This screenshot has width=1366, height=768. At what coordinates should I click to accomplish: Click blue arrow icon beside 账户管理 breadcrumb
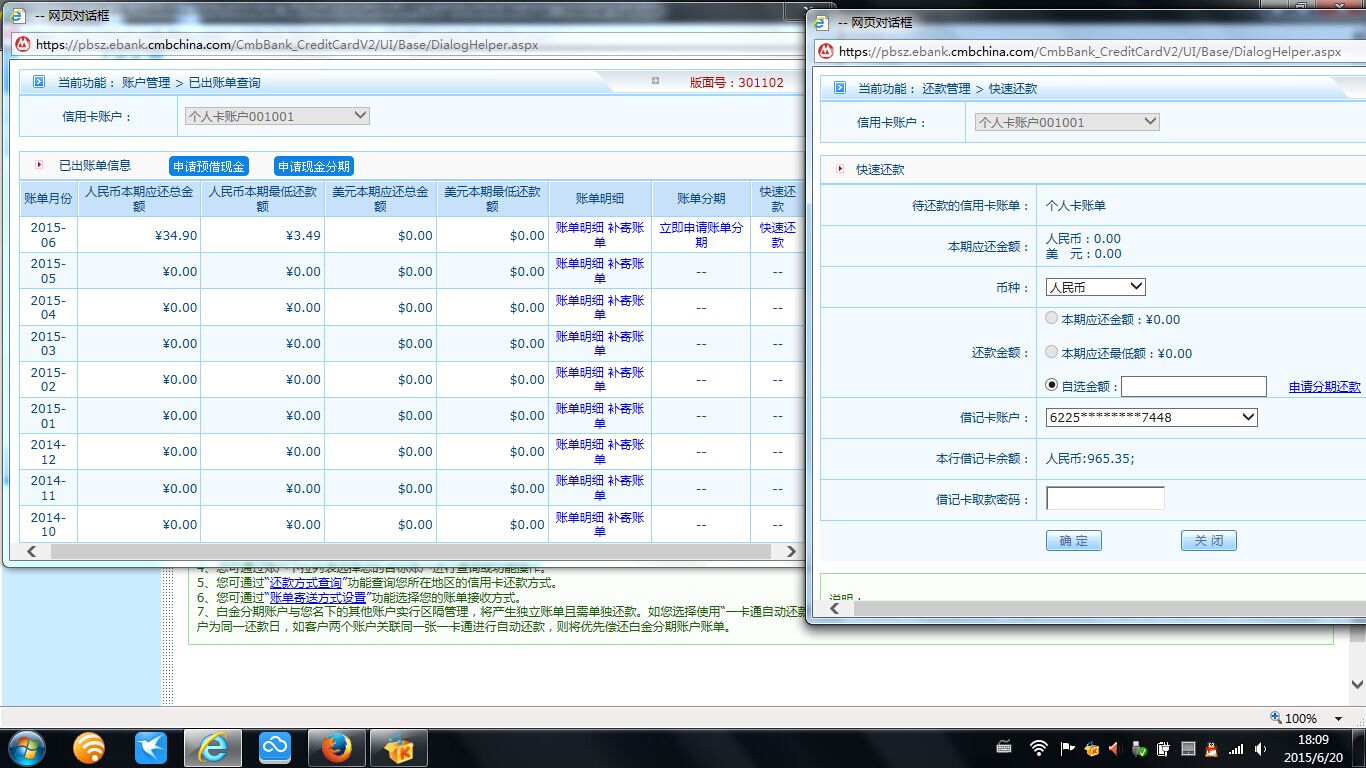click(x=39, y=82)
